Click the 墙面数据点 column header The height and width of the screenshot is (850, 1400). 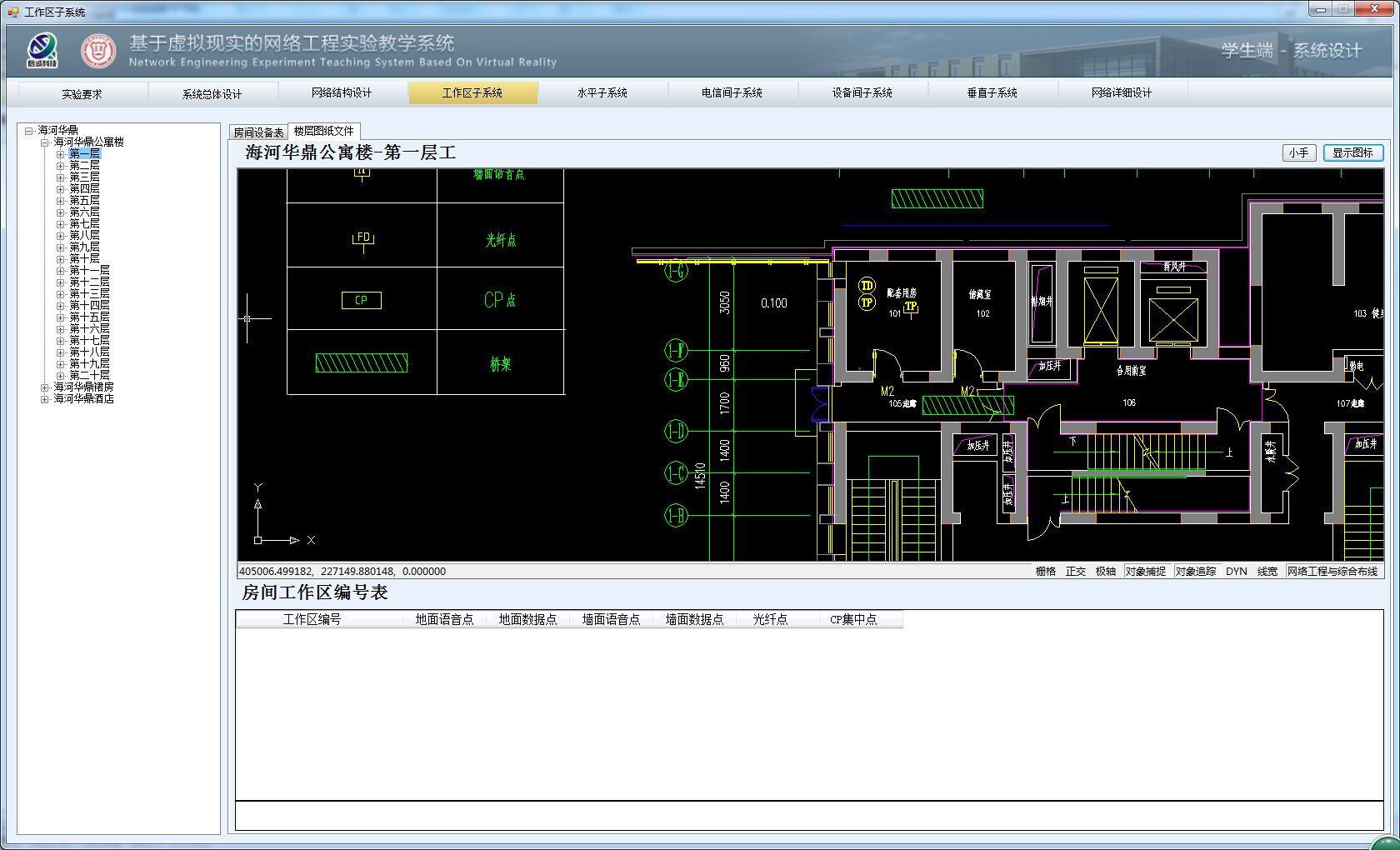[695, 619]
